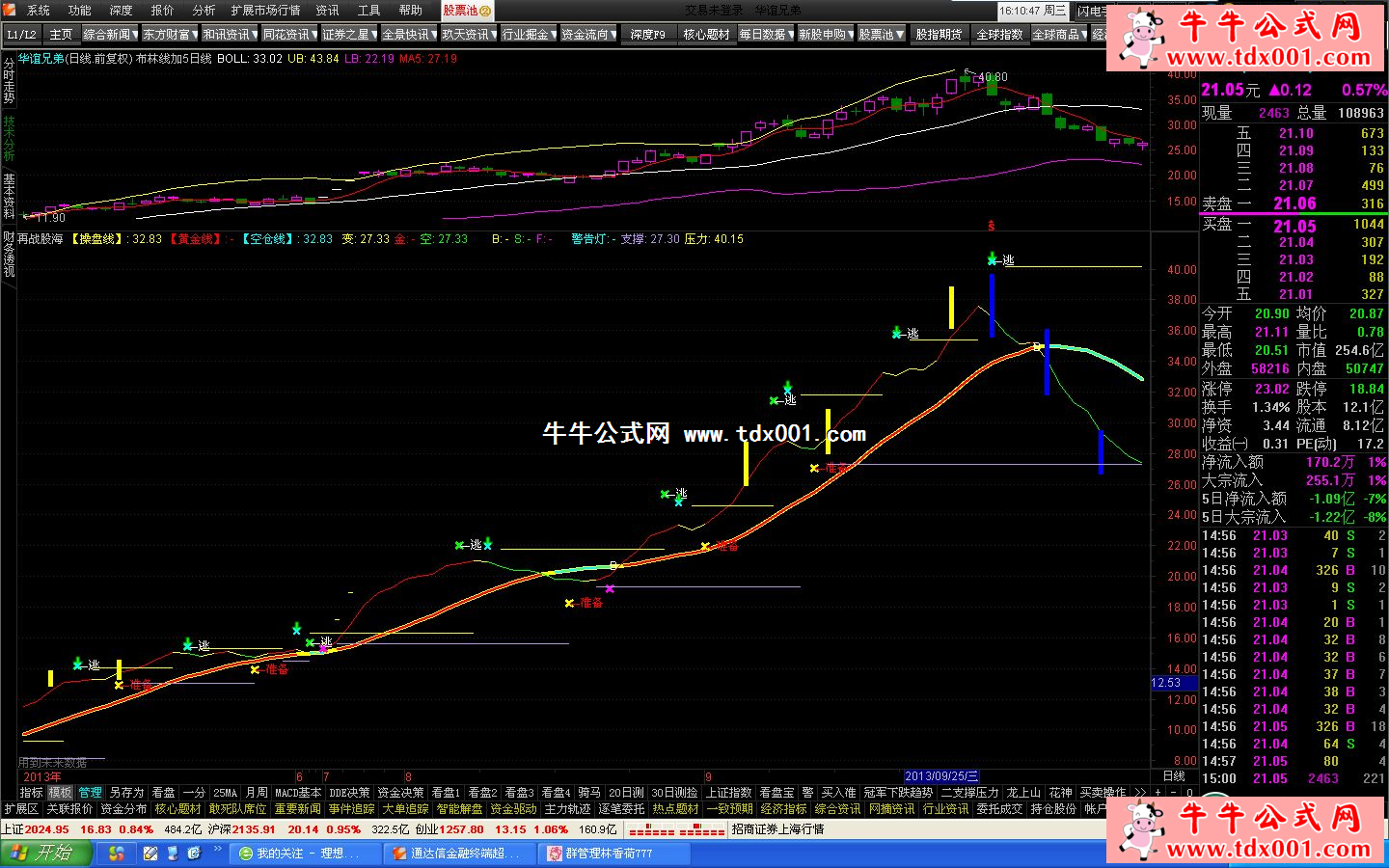Click the 深度F9 button
The width and height of the screenshot is (1389, 868).
point(647,35)
